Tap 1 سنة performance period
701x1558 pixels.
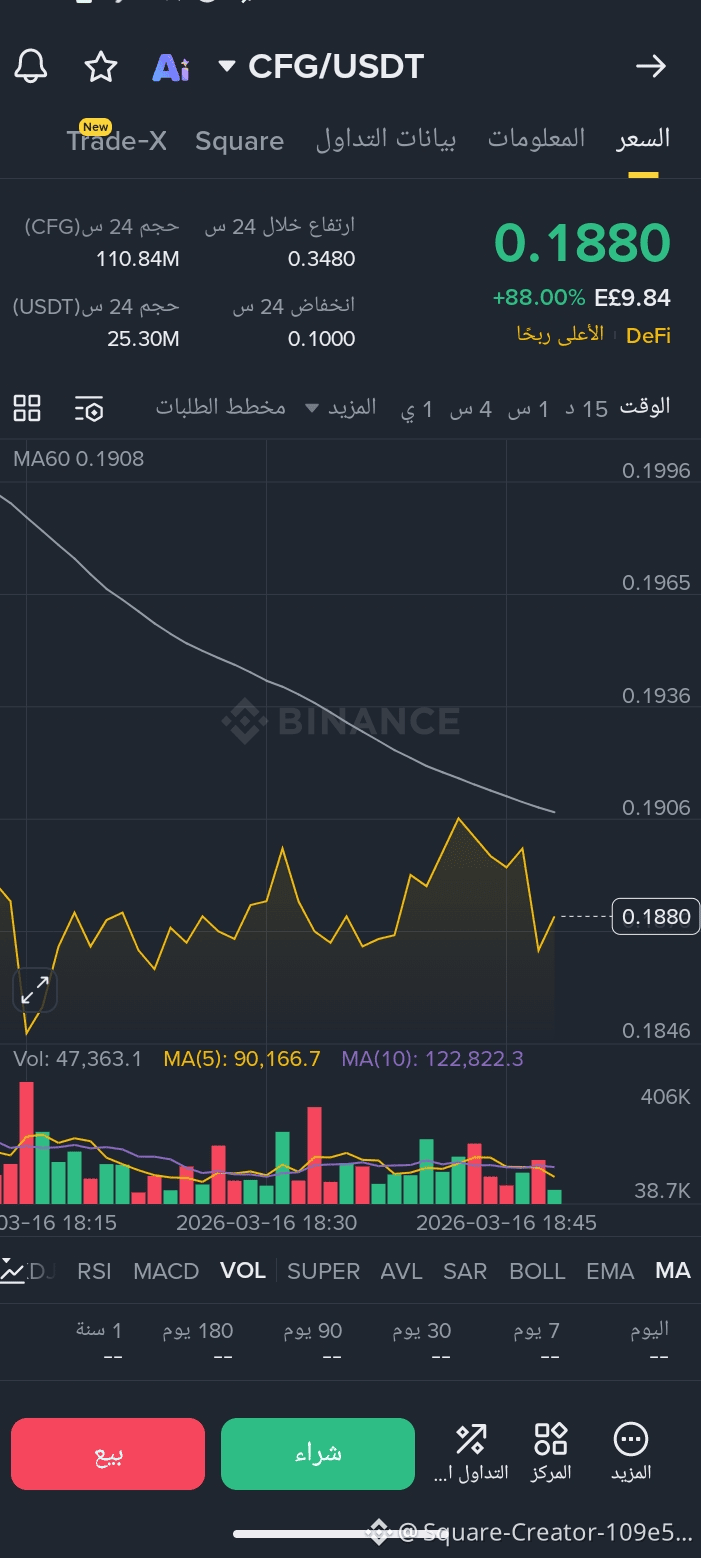(99, 1330)
